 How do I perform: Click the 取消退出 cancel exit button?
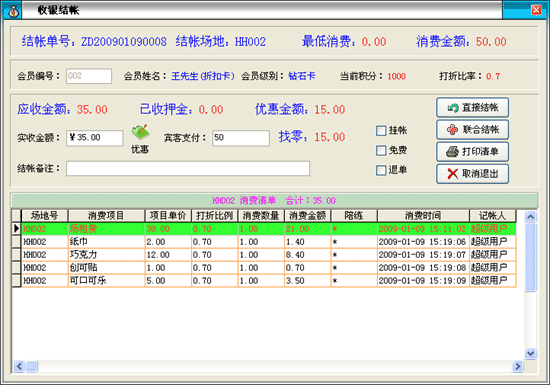(x=472, y=174)
